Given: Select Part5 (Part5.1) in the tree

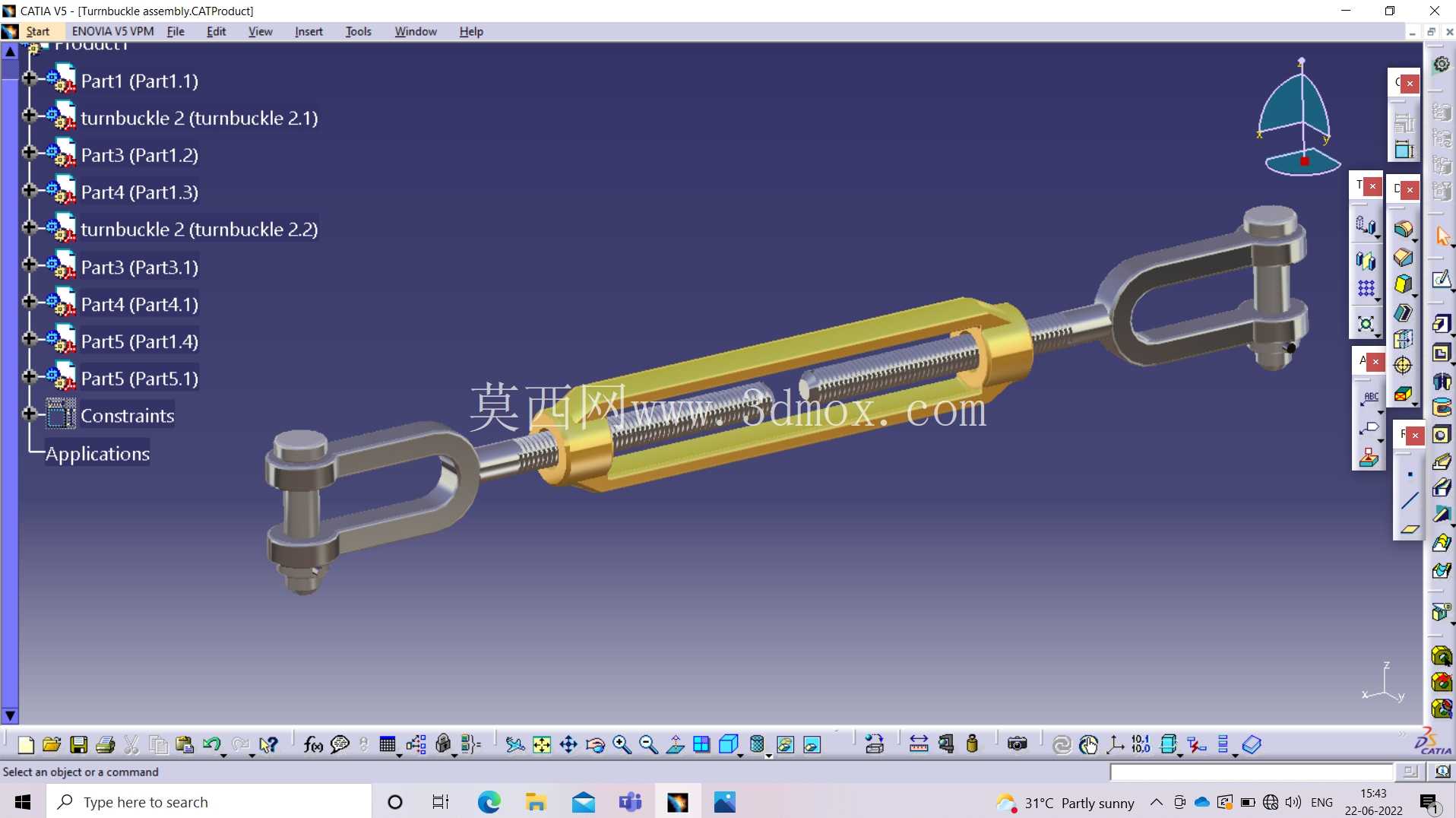Looking at the screenshot, I should point(139,379).
